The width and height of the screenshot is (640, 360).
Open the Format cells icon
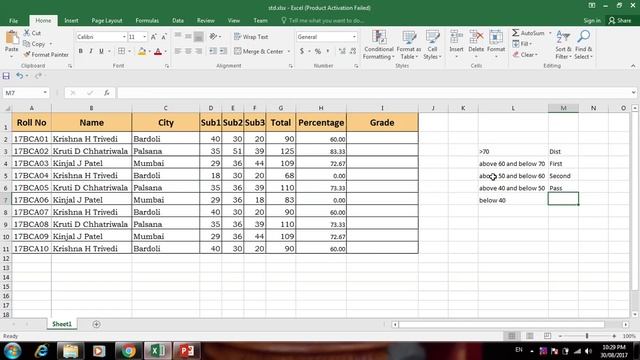pyautogui.click(x=496, y=37)
